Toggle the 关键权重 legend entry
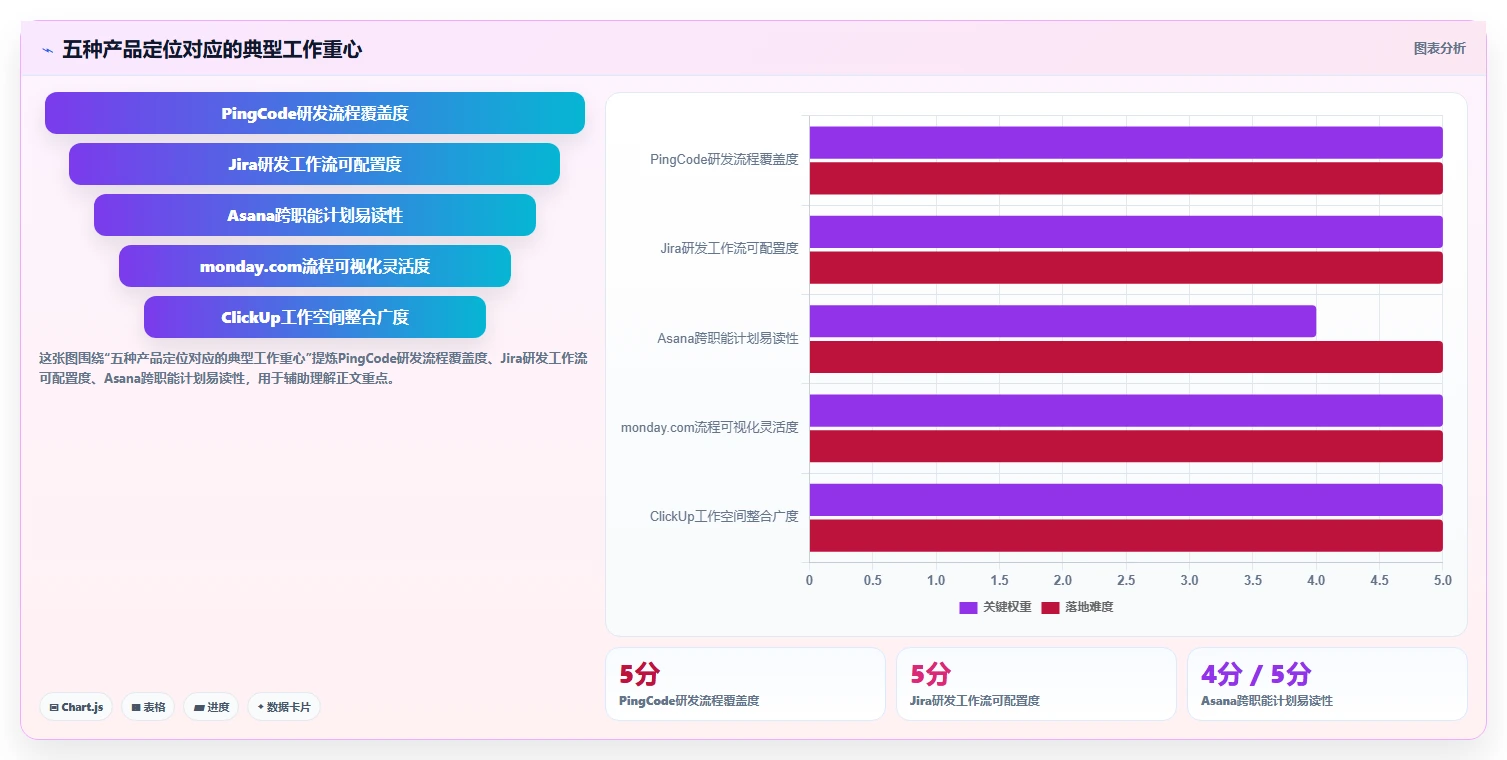1507x760 pixels. [x=995, y=607]
